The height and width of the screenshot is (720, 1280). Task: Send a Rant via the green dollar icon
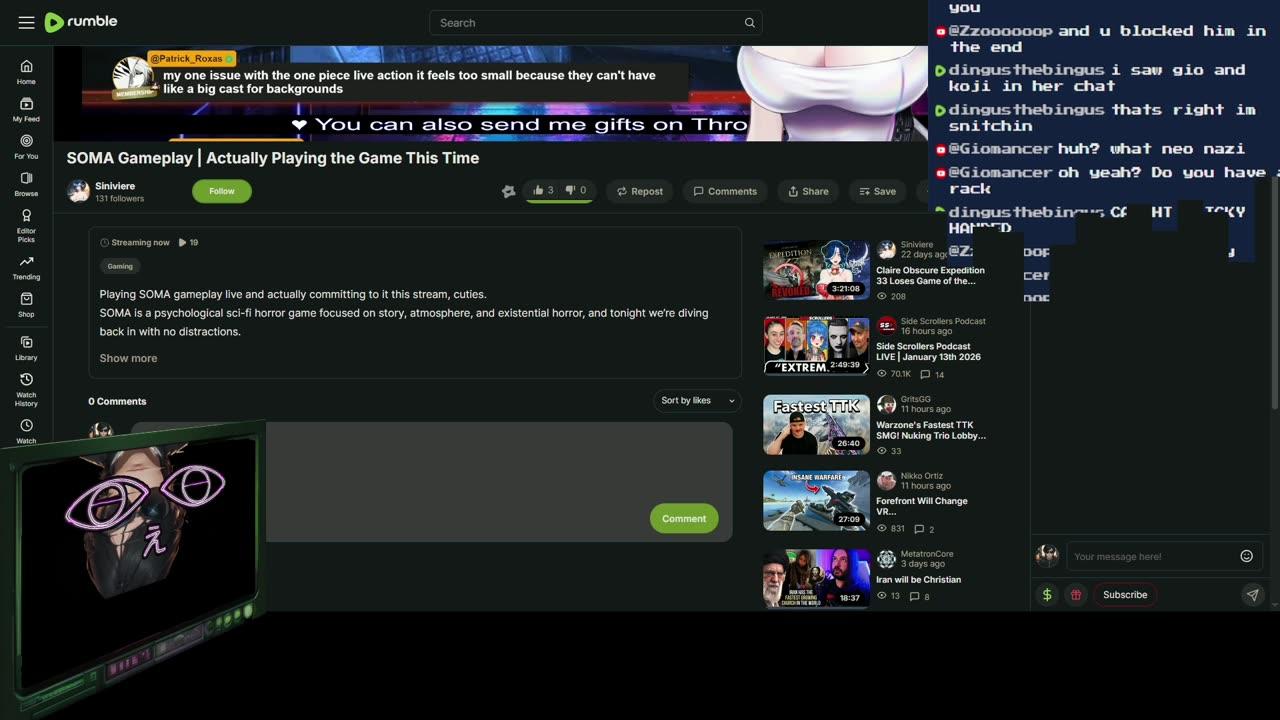click(x=1047, y=594)
